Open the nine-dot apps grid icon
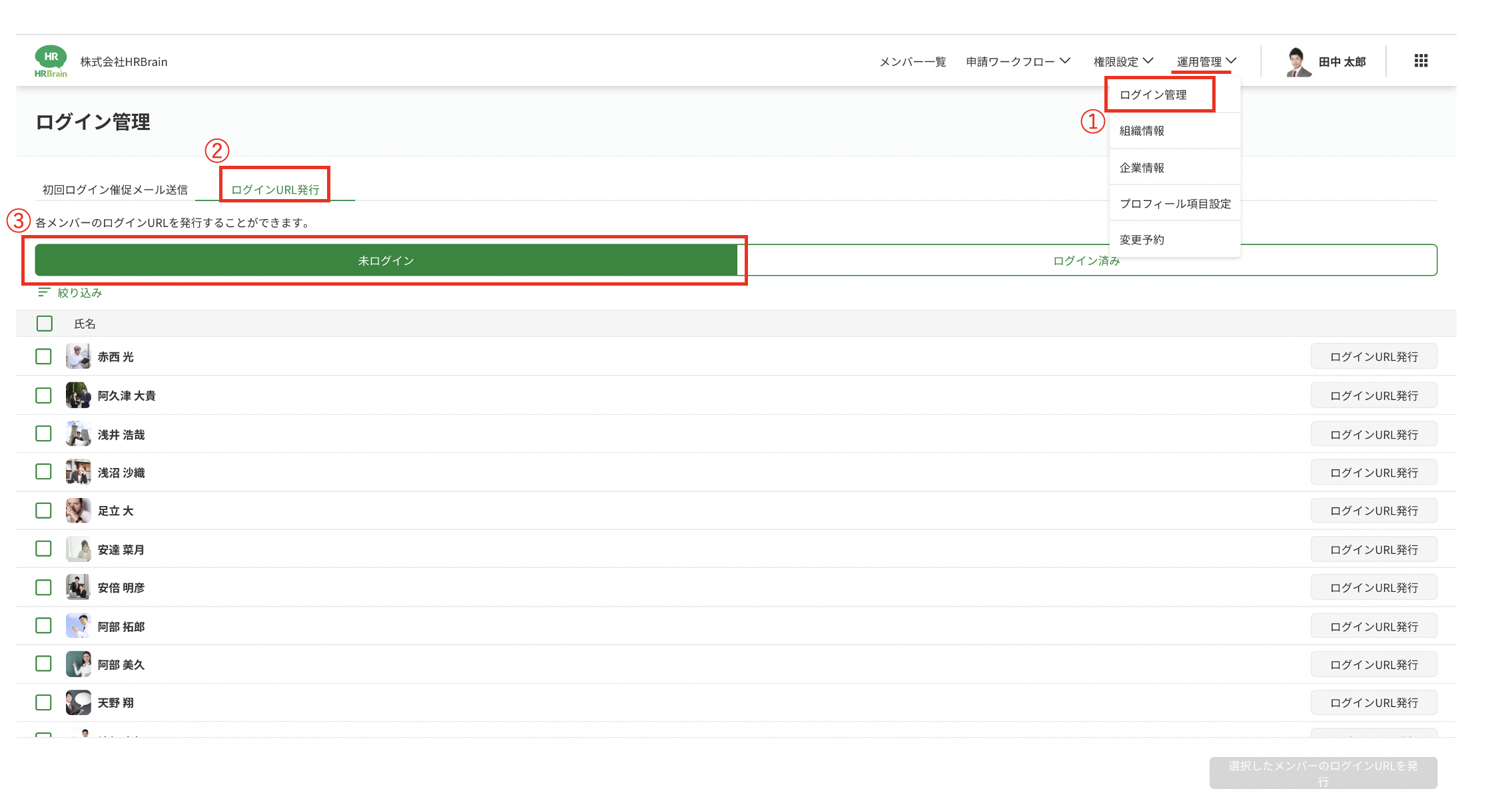This screenshot has height=795, width=1512. click(1421, 61)
